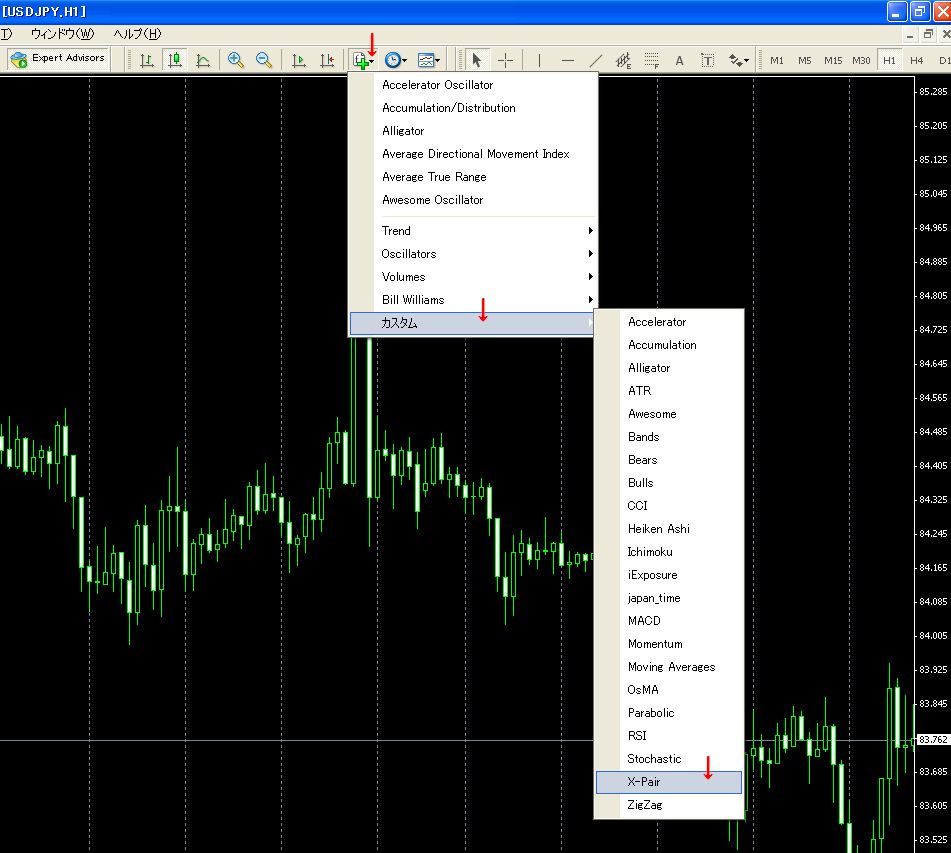Select X-Pair custom indicator

pos(669,783)
